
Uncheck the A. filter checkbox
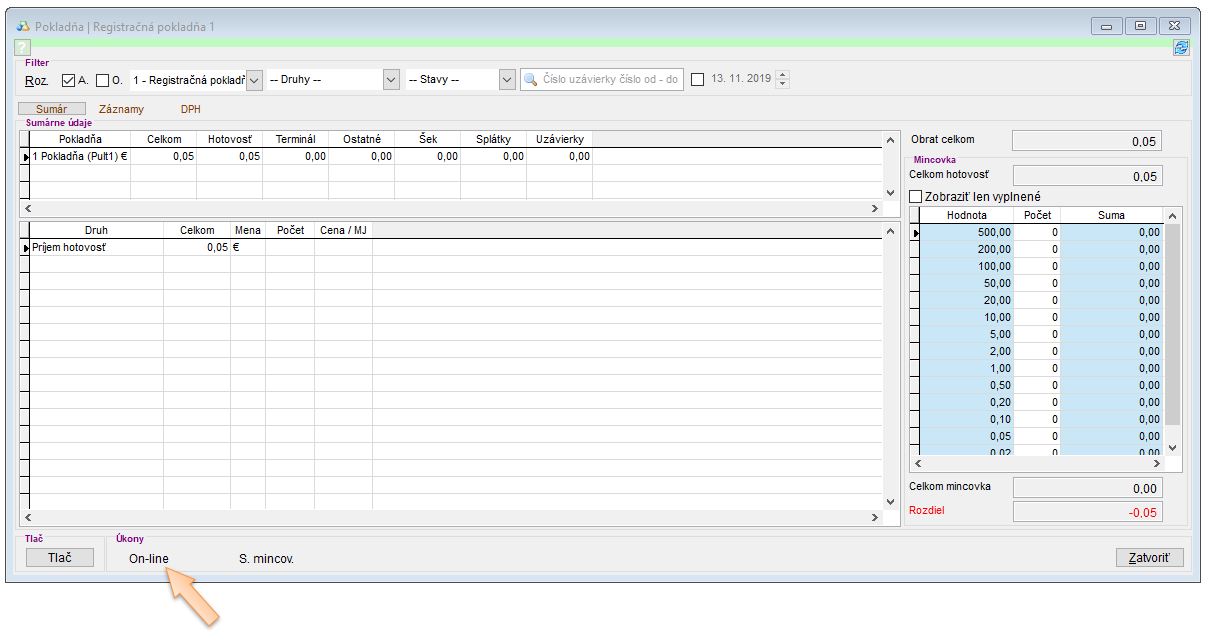(x=69, y=80)
